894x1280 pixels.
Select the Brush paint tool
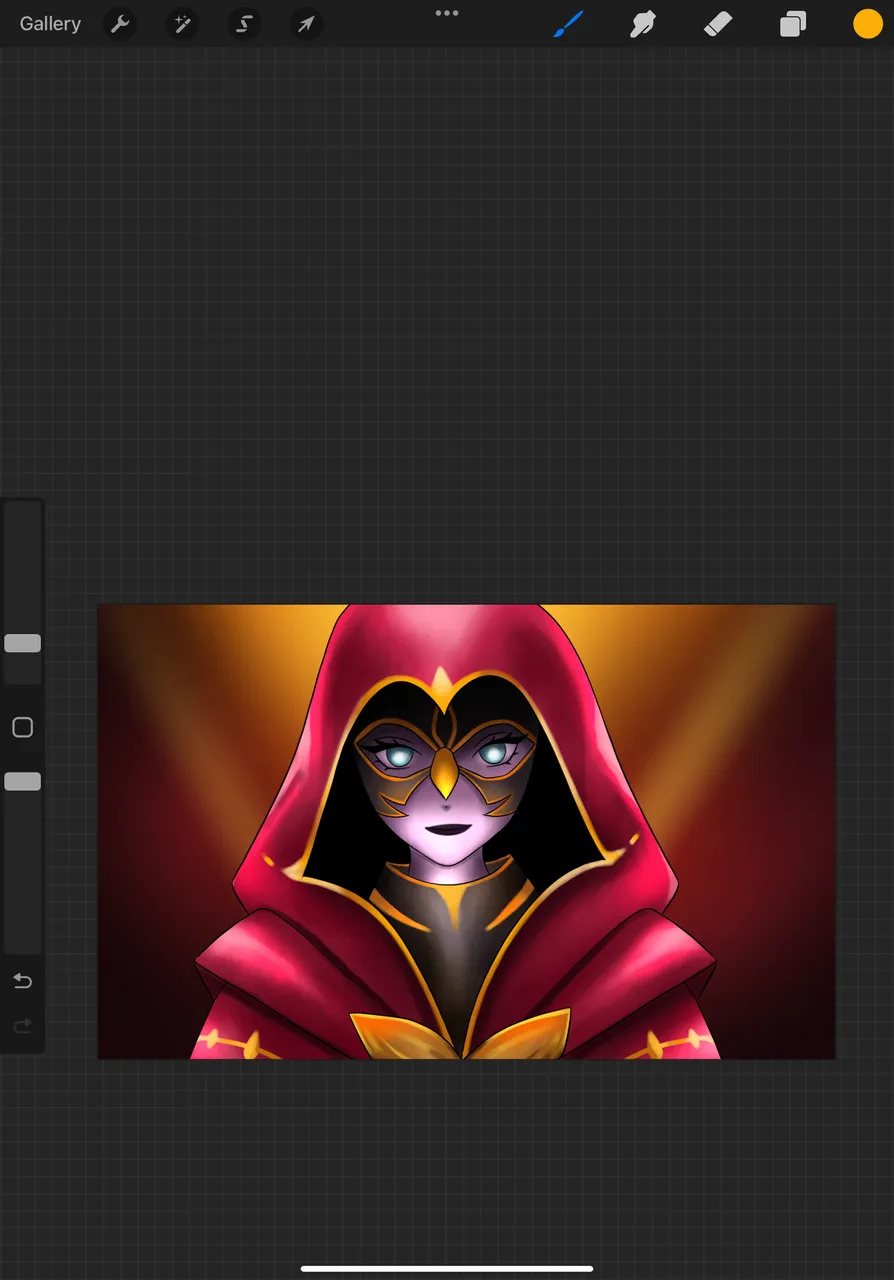[x=568, y=24]
